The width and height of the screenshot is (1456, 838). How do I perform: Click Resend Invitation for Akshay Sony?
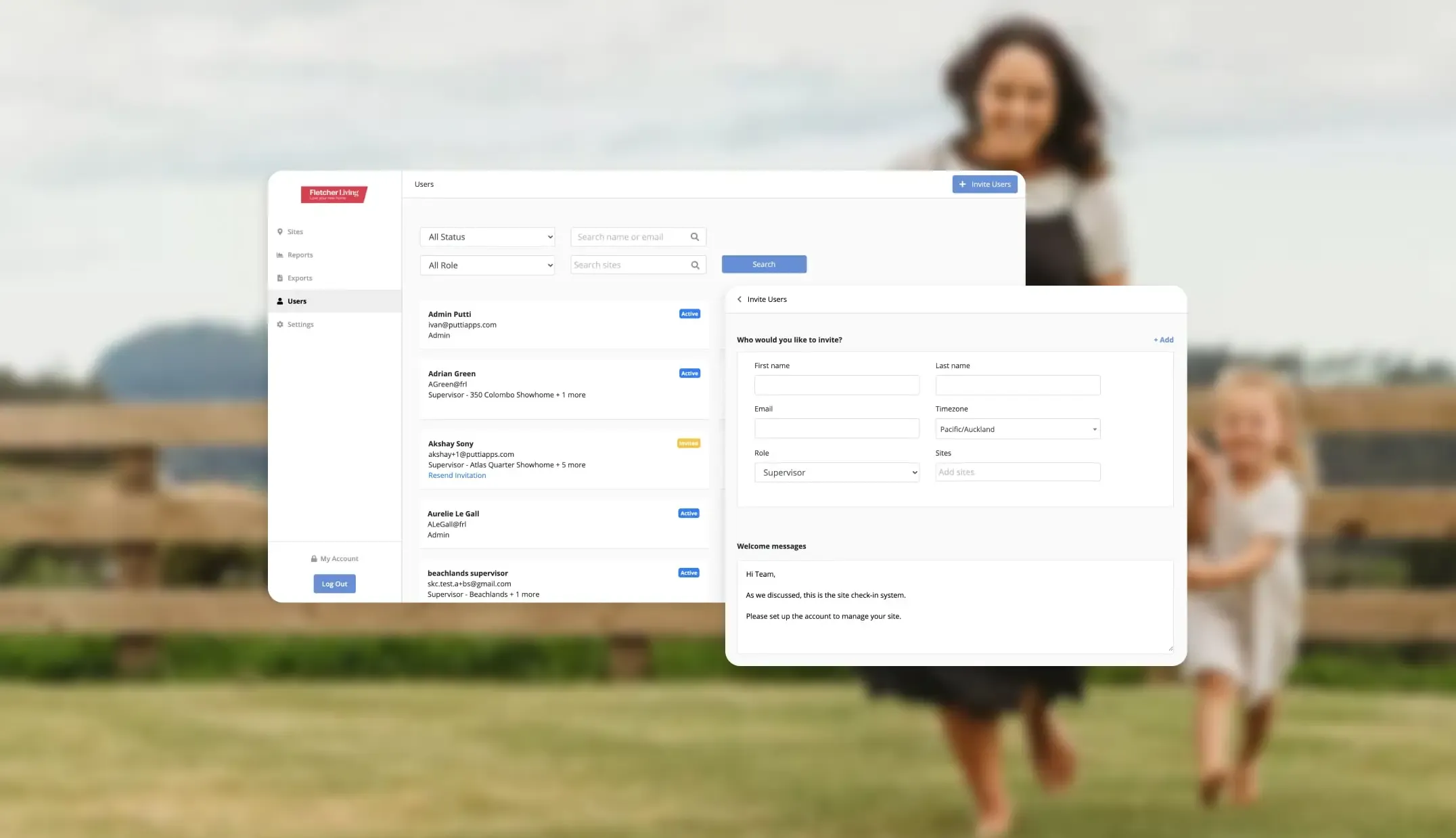[457, 475]
